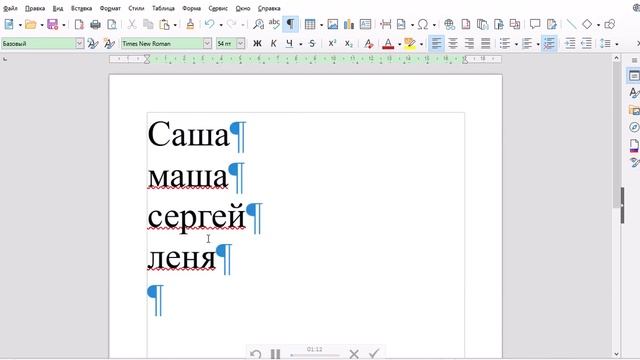Insert a table using the grid icon
The width and height of the screenshot is (640, 360).
point(310,24)
